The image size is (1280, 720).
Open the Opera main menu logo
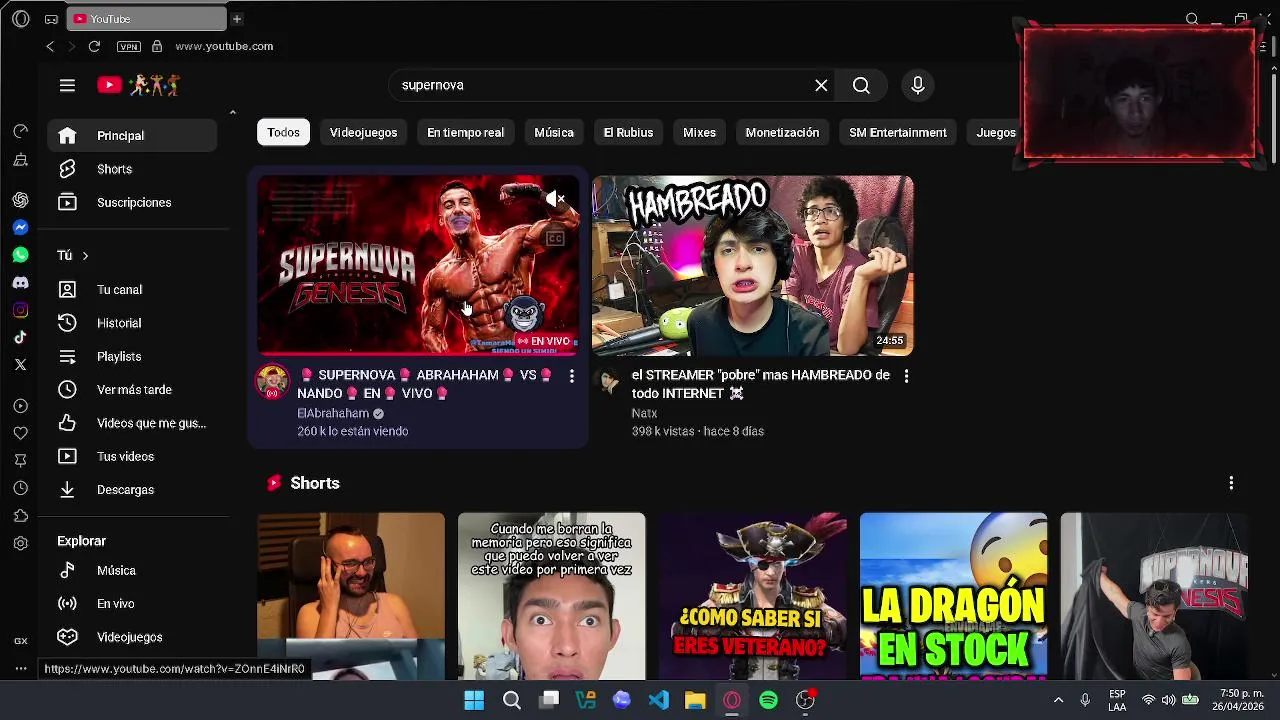point(20,19)
